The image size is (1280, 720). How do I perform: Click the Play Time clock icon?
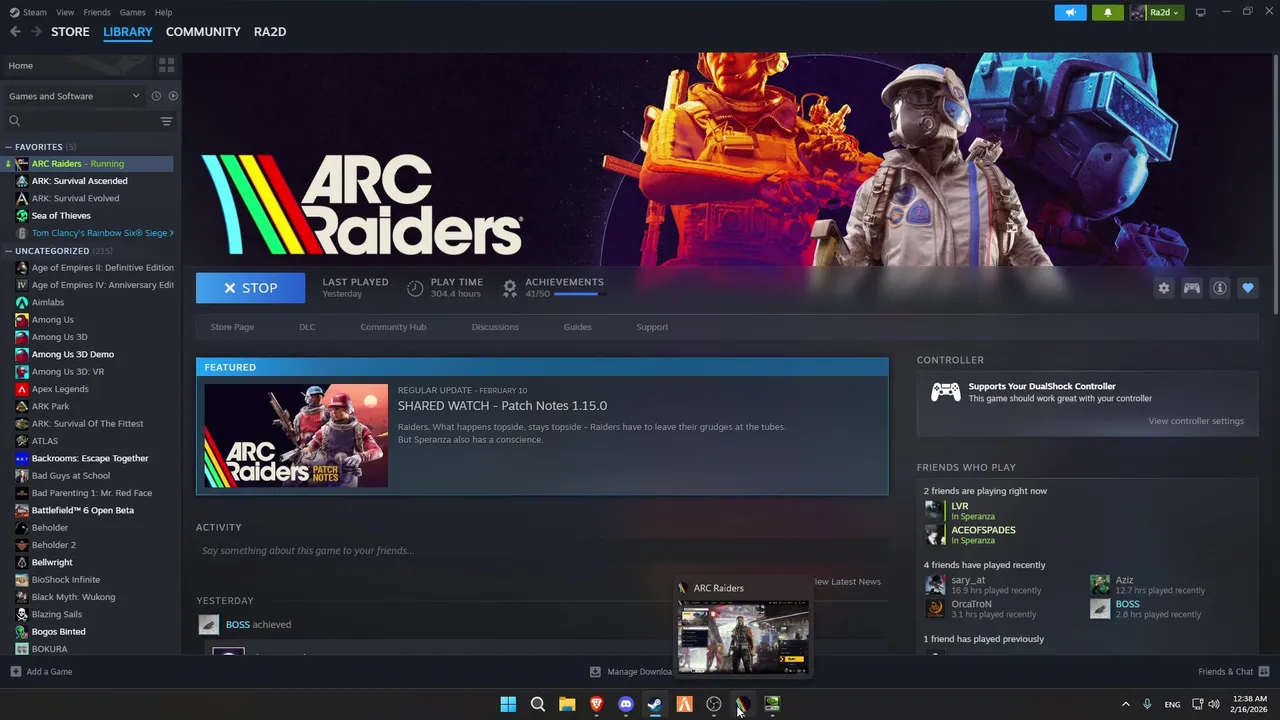coord(415,288)
